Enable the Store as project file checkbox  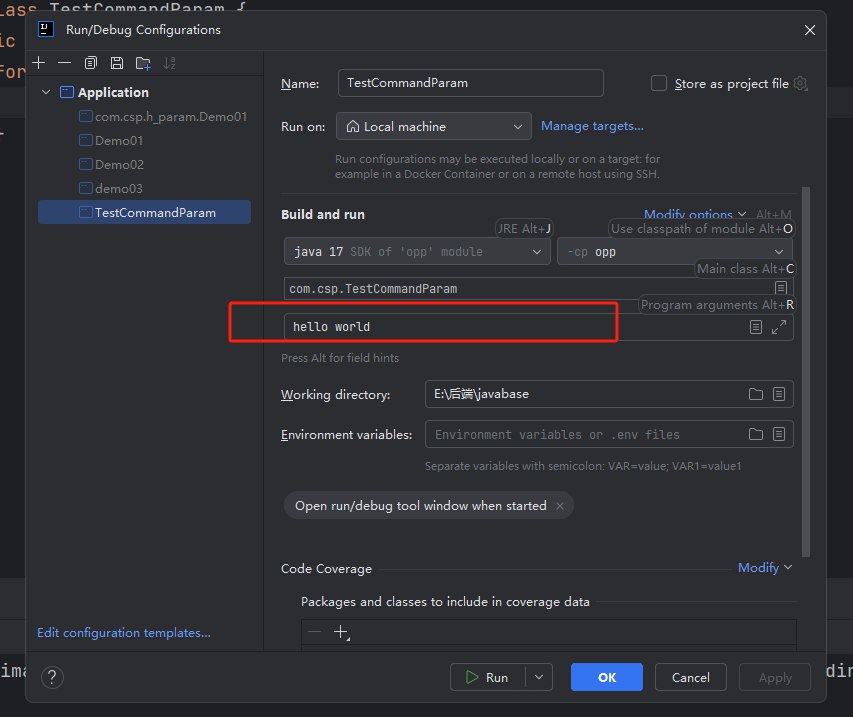659,84
